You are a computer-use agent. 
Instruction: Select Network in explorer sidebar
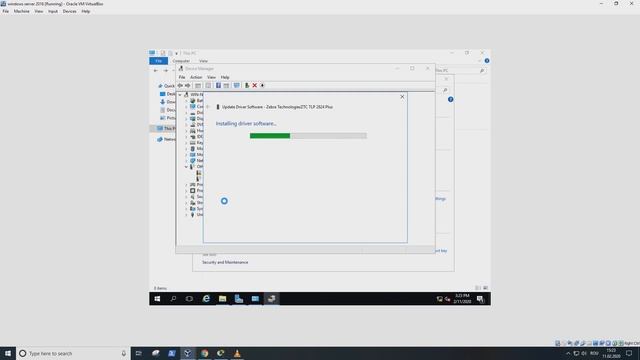[166, 140]
